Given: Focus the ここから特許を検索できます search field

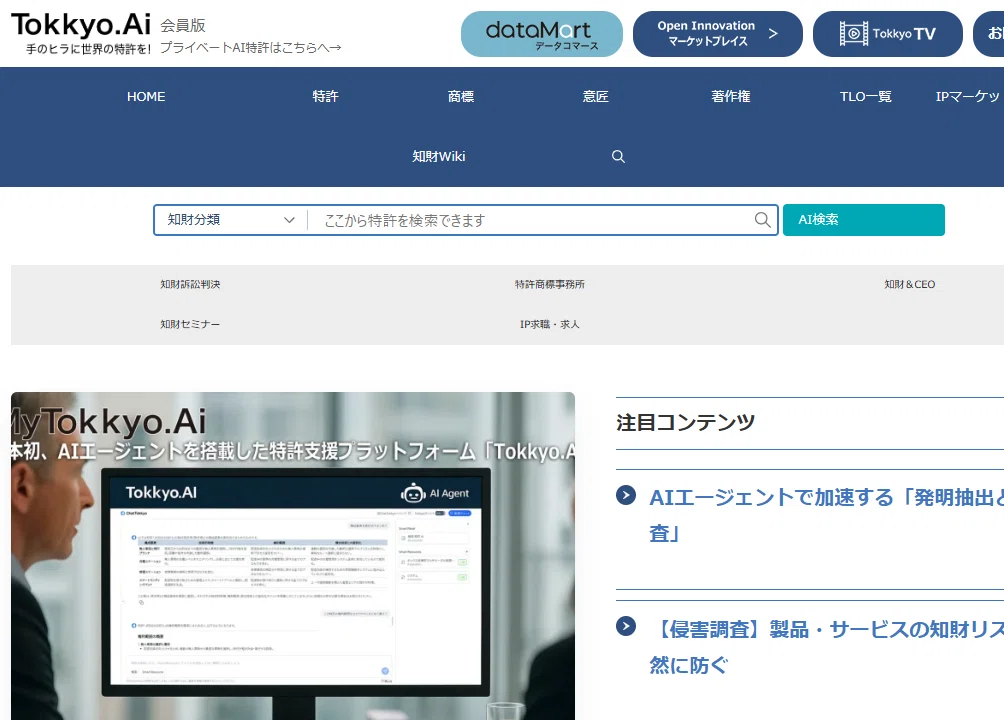Looking at the screenshot, I should click(531, 220).
